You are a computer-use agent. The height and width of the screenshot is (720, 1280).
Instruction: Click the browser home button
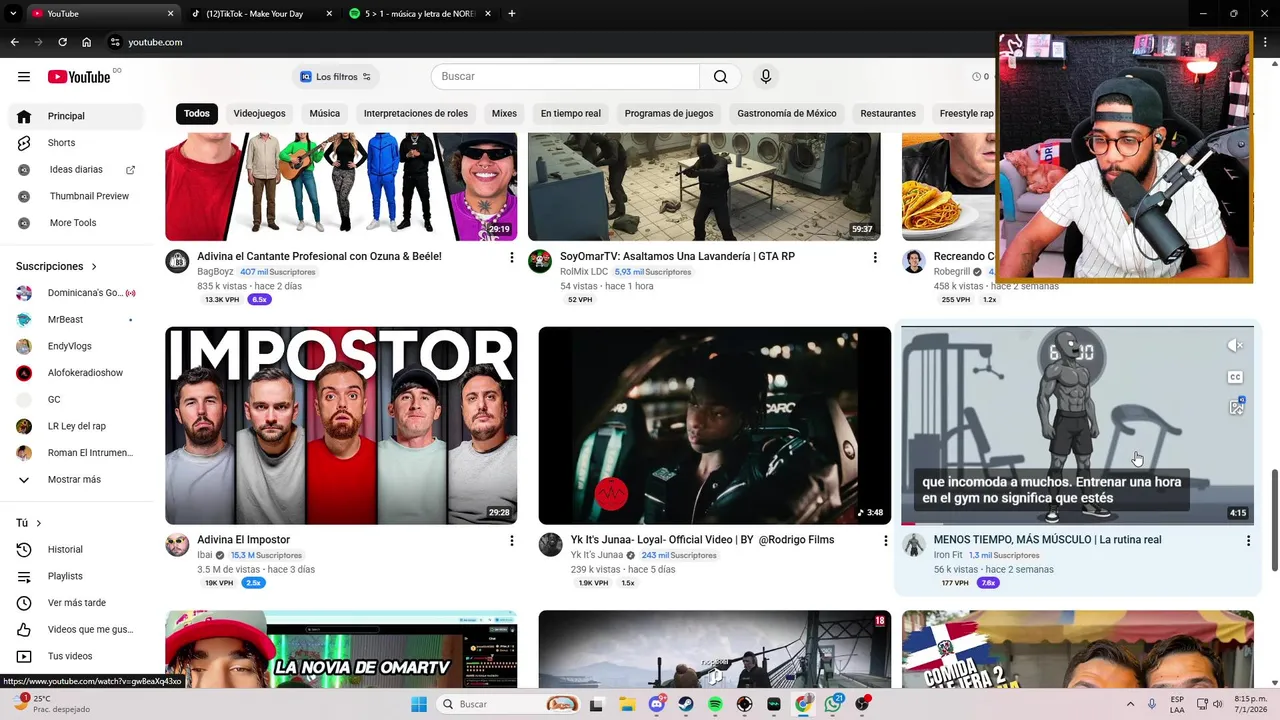pyautogui.click(x=87, y=42)
